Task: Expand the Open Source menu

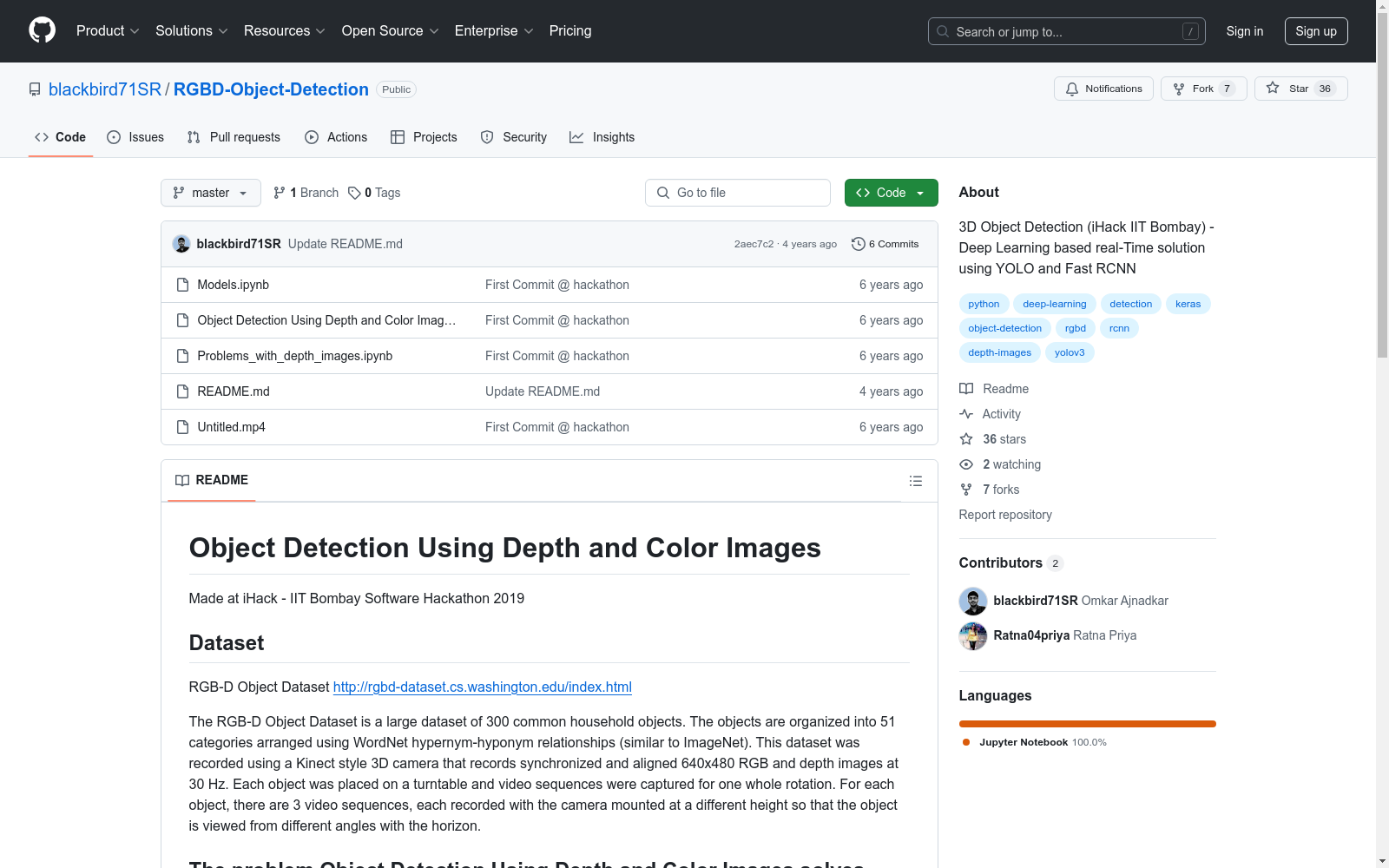Action: coord(391,31)
